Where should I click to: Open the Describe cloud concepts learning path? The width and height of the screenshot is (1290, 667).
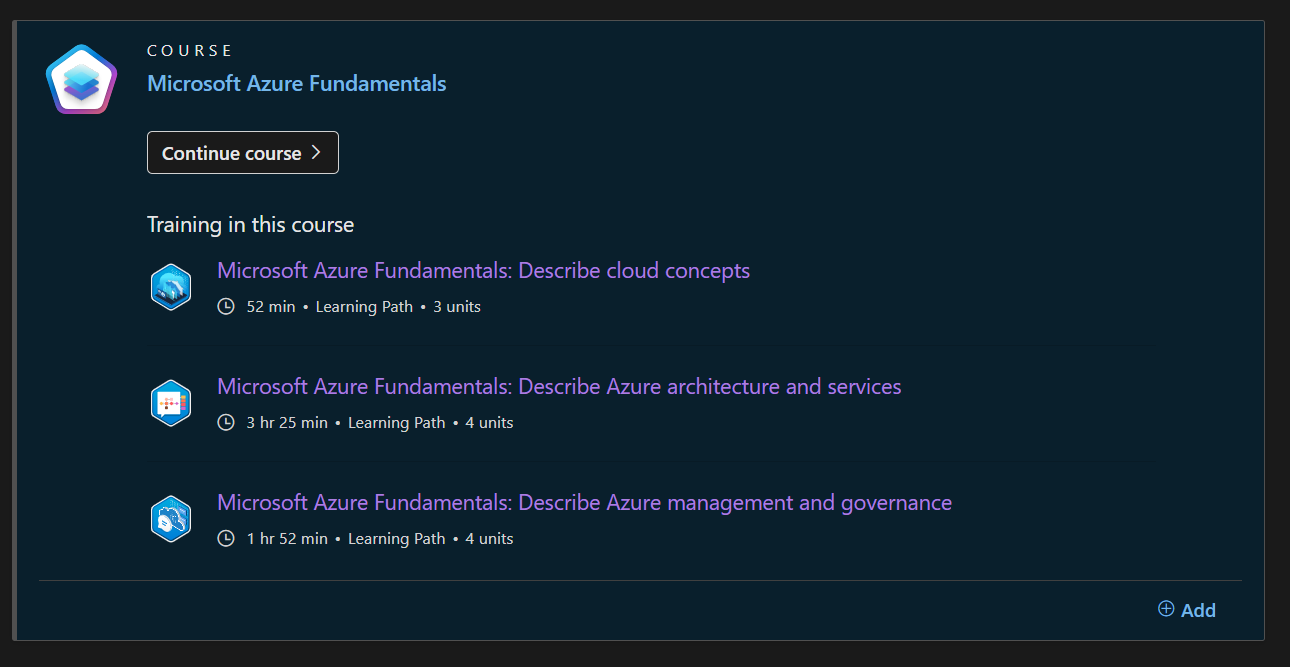click(x=483, y=271)
